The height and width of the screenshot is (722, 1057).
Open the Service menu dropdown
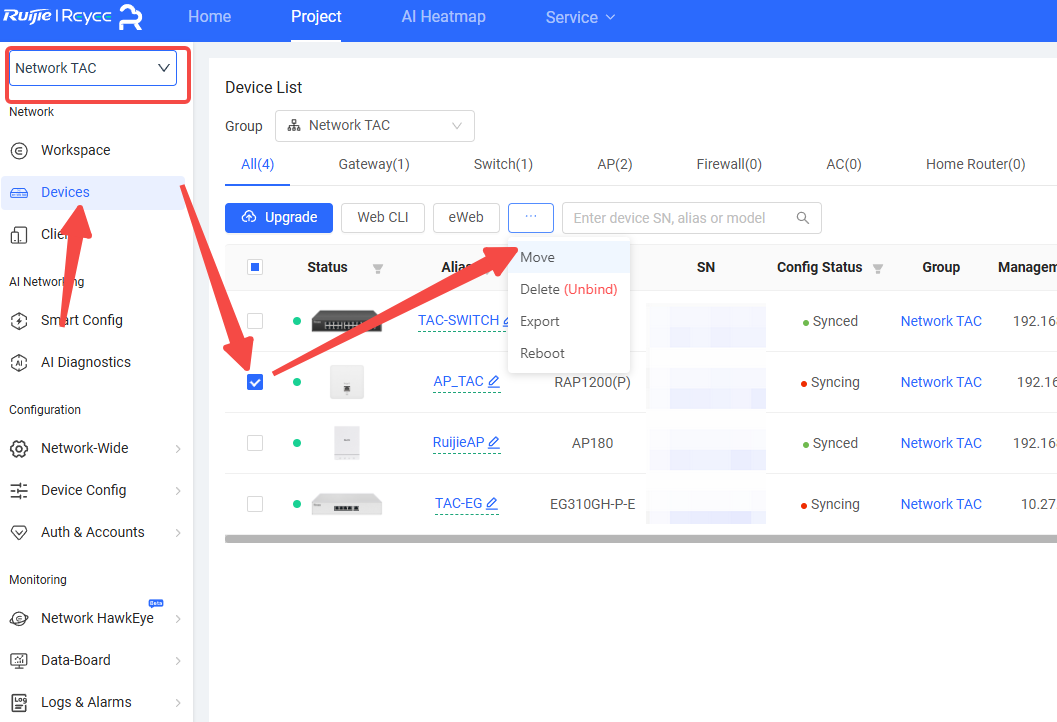tap(580, 18)
